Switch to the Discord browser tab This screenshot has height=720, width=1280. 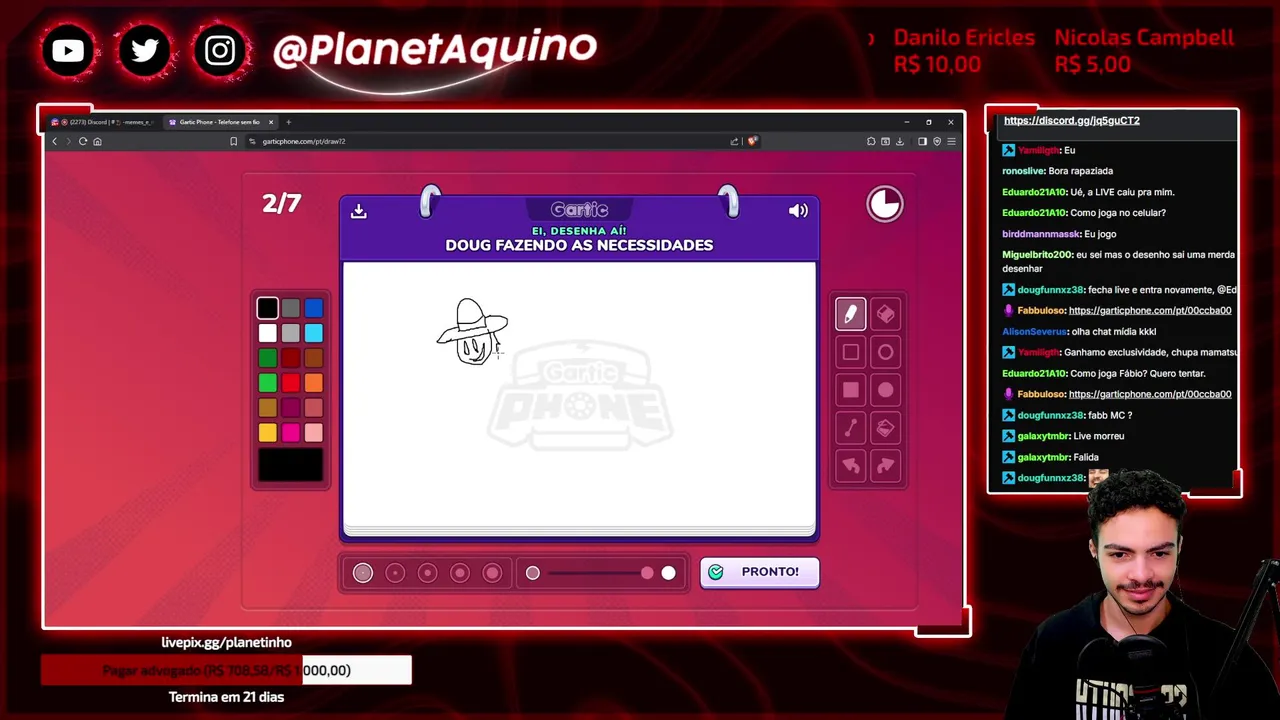coord(102,122)
